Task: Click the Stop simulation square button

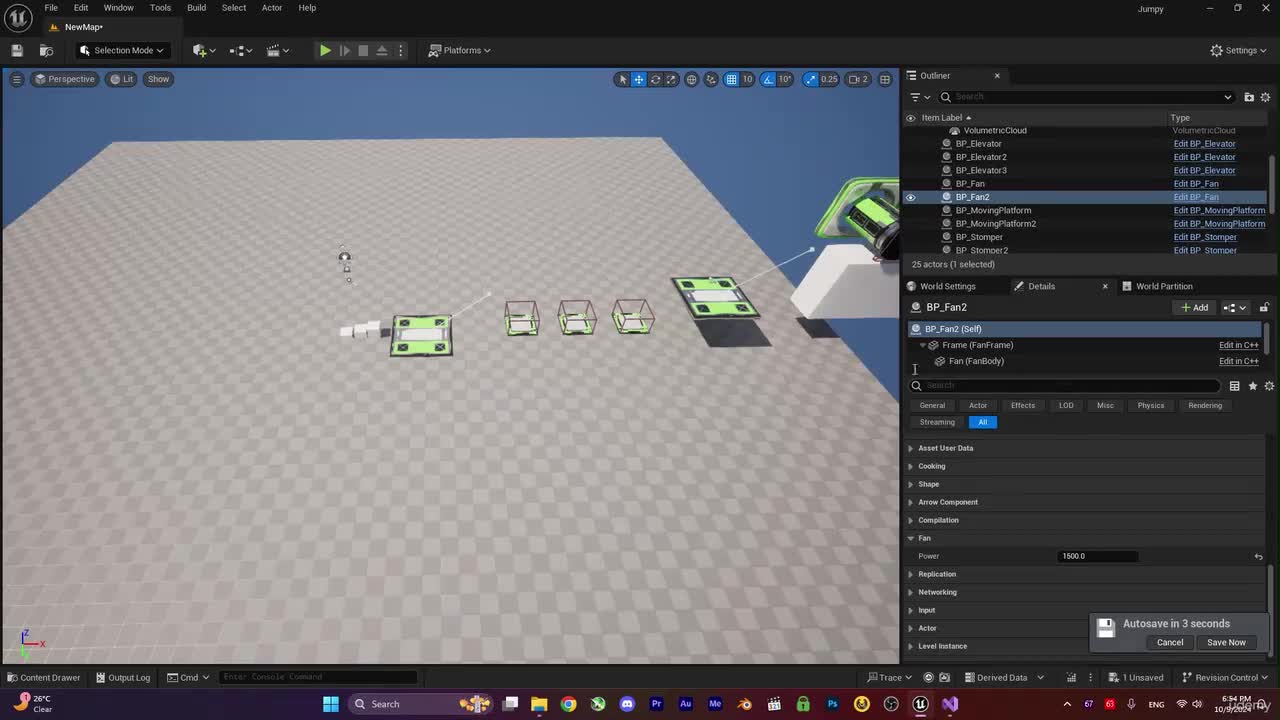Action: (363, 50)
